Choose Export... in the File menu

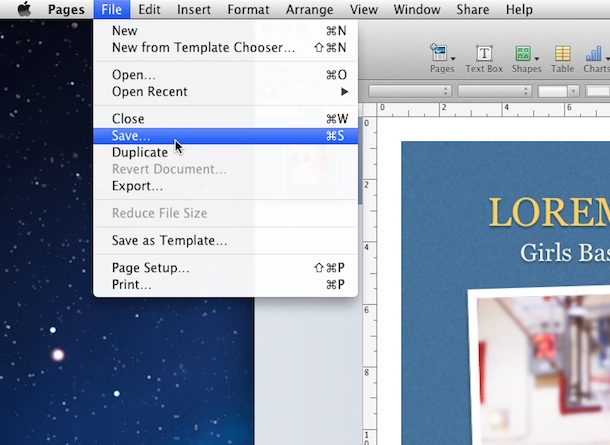tap(225, 186)
